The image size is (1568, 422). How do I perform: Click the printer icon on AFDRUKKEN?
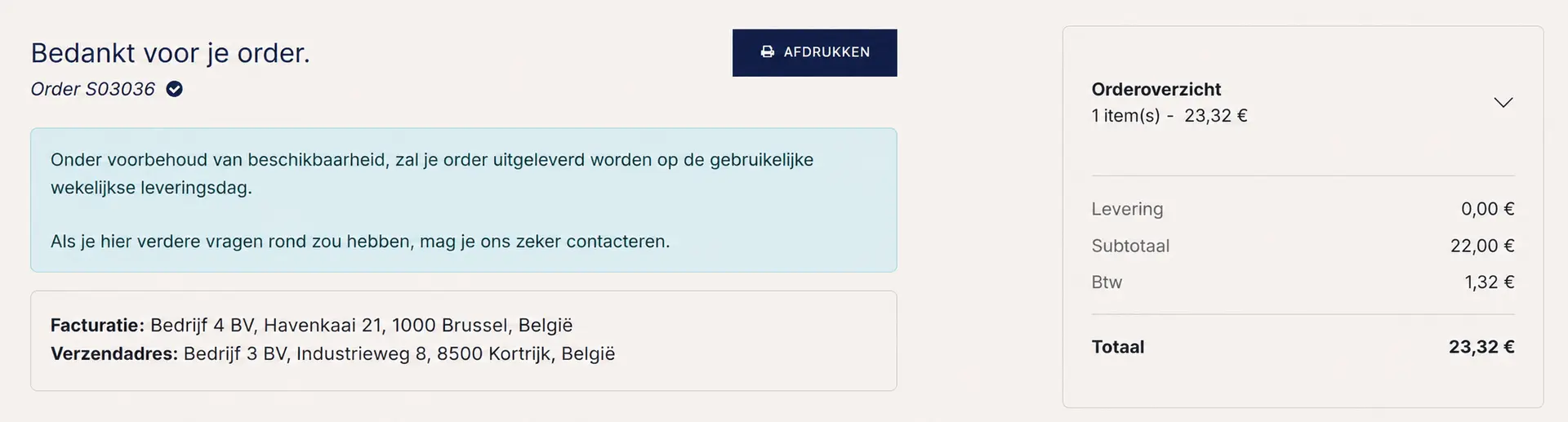pos(768,52)
